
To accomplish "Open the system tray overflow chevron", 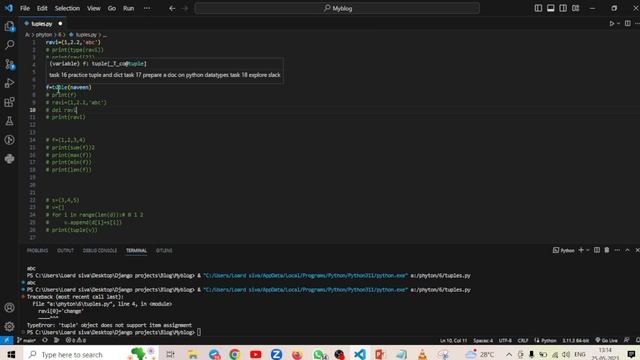I will 509,354.
